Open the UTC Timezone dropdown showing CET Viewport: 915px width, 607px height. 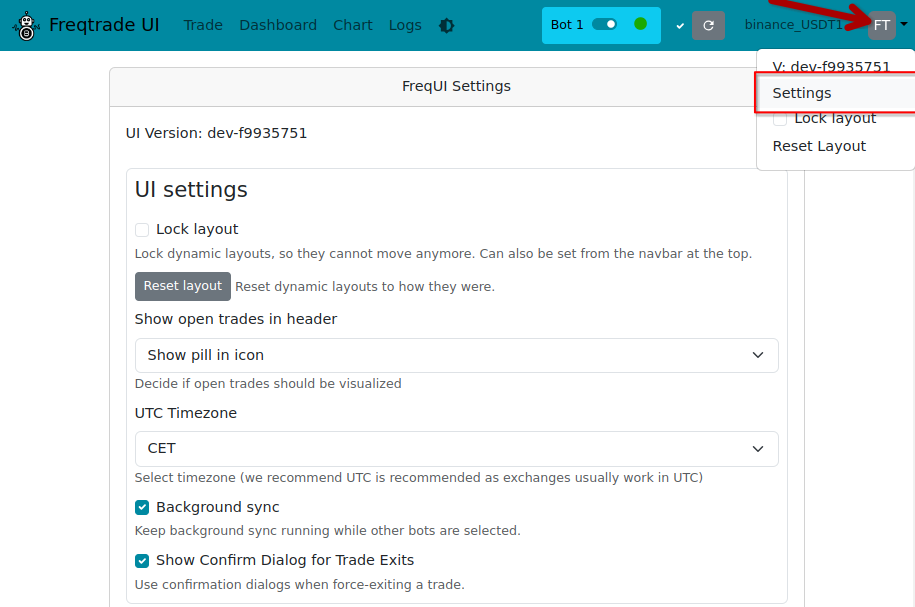tap(456, 448)
